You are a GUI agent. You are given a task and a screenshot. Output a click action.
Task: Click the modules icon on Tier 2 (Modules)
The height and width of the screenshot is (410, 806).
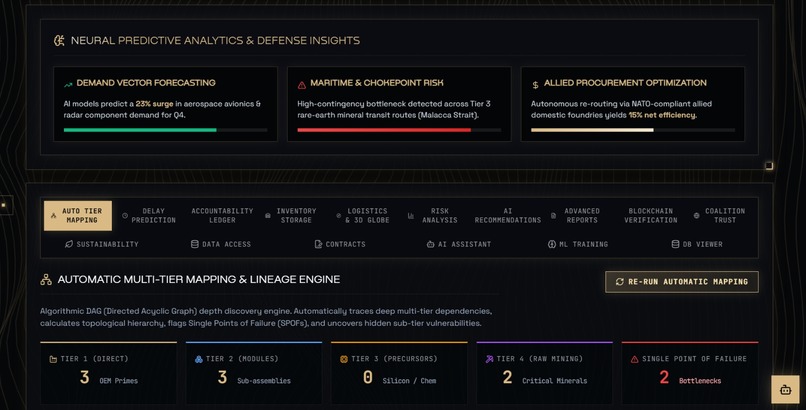click(198, 359)
